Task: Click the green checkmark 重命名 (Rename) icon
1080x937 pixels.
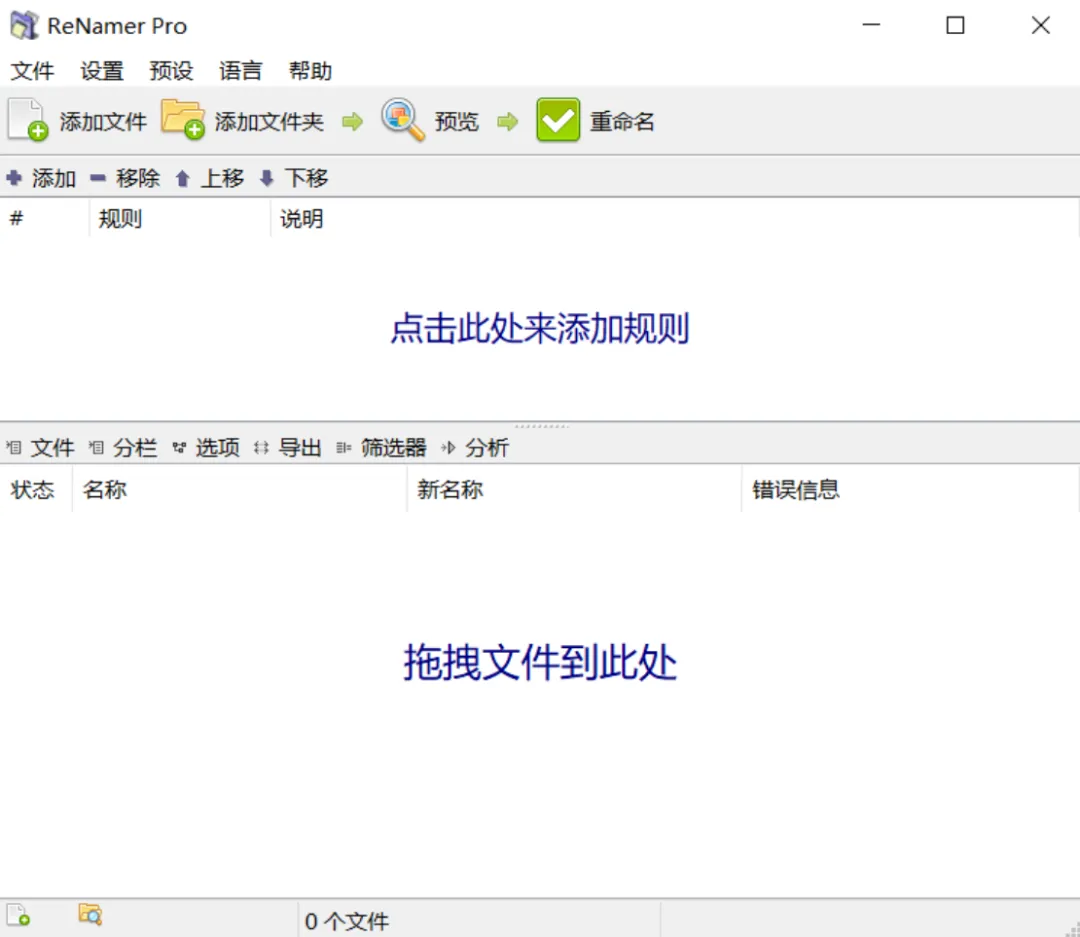Action: click(558, 121)
